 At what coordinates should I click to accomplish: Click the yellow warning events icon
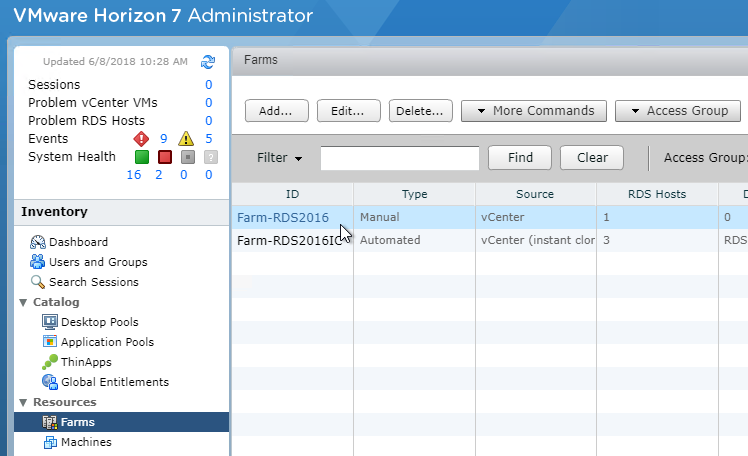click(186, 139)
